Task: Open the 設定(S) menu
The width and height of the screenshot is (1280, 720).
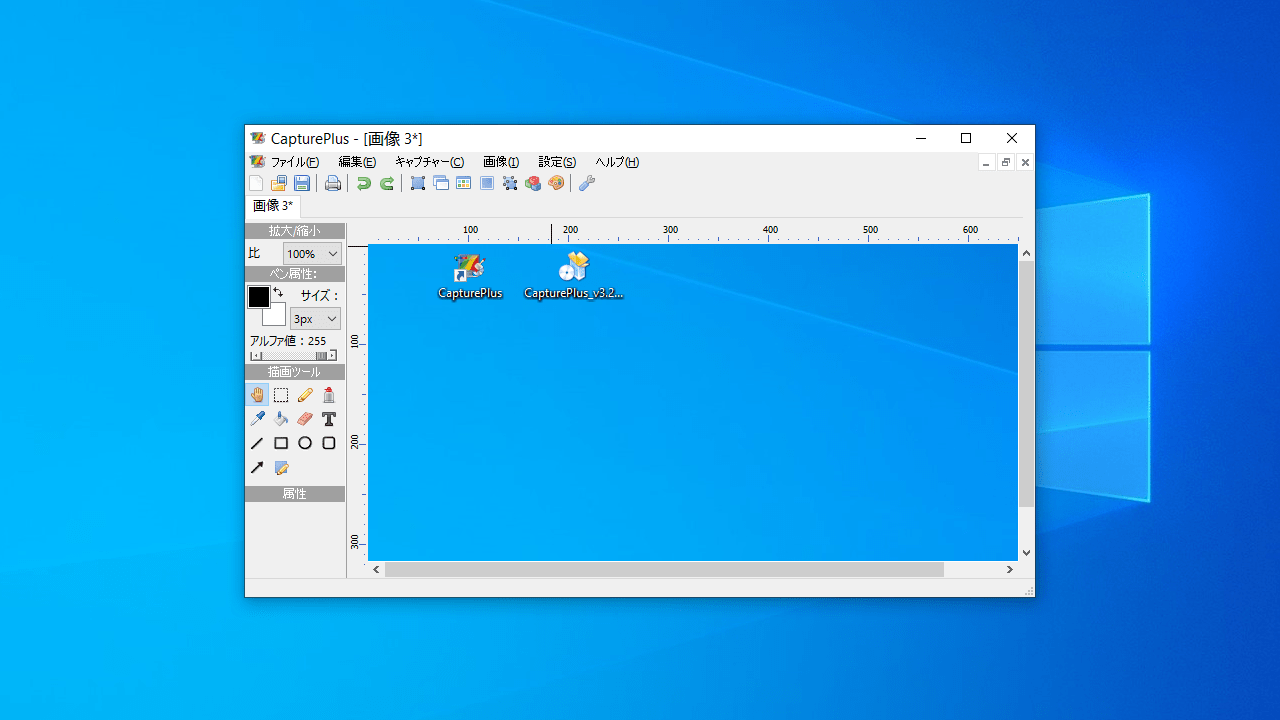Action: click(557, 162)
